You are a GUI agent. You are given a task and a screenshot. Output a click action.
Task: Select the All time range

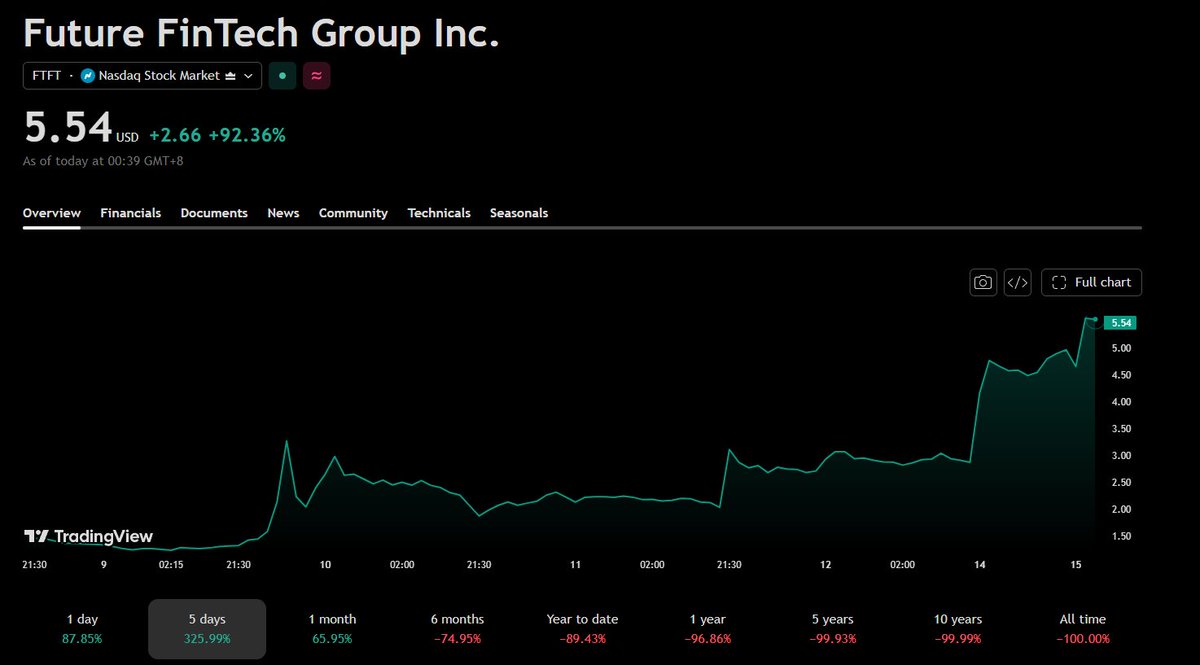[x=1083, y=629]
